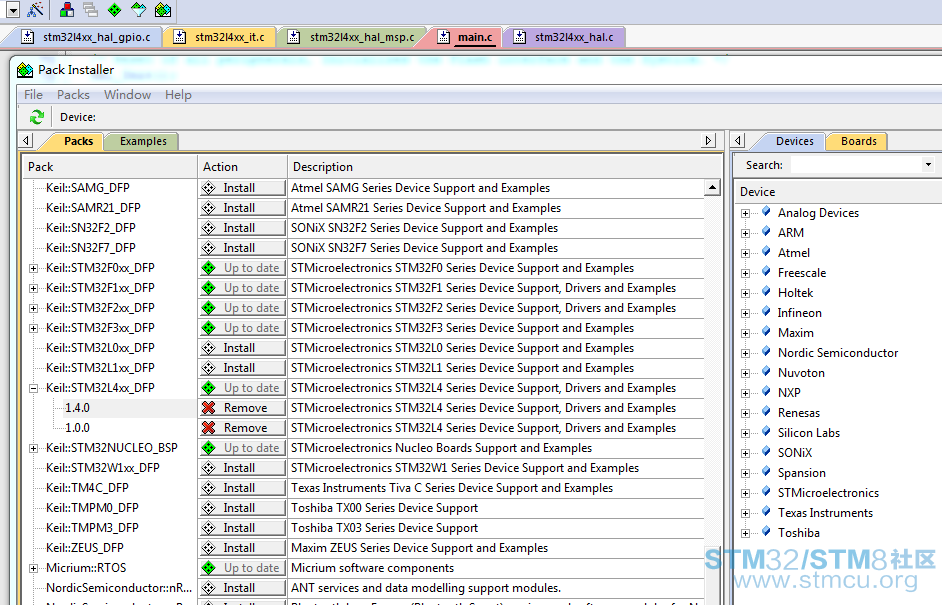942x605 pixels.
Task: Click left arrow beside the Packs tab
Action: (x=26, y=141)
